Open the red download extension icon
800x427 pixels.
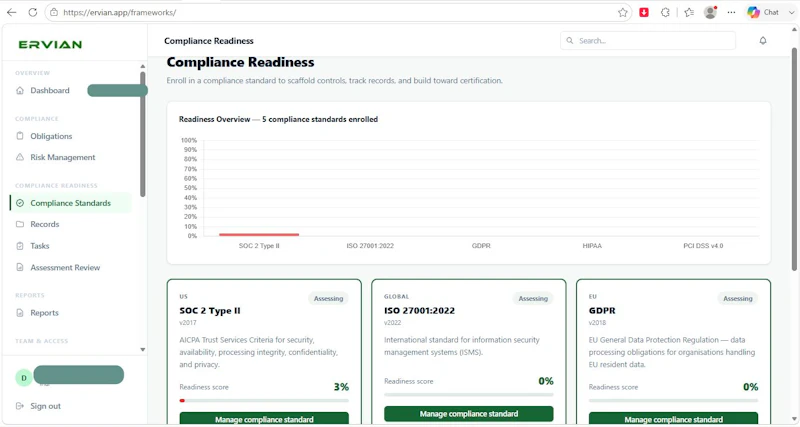(644, 12)
